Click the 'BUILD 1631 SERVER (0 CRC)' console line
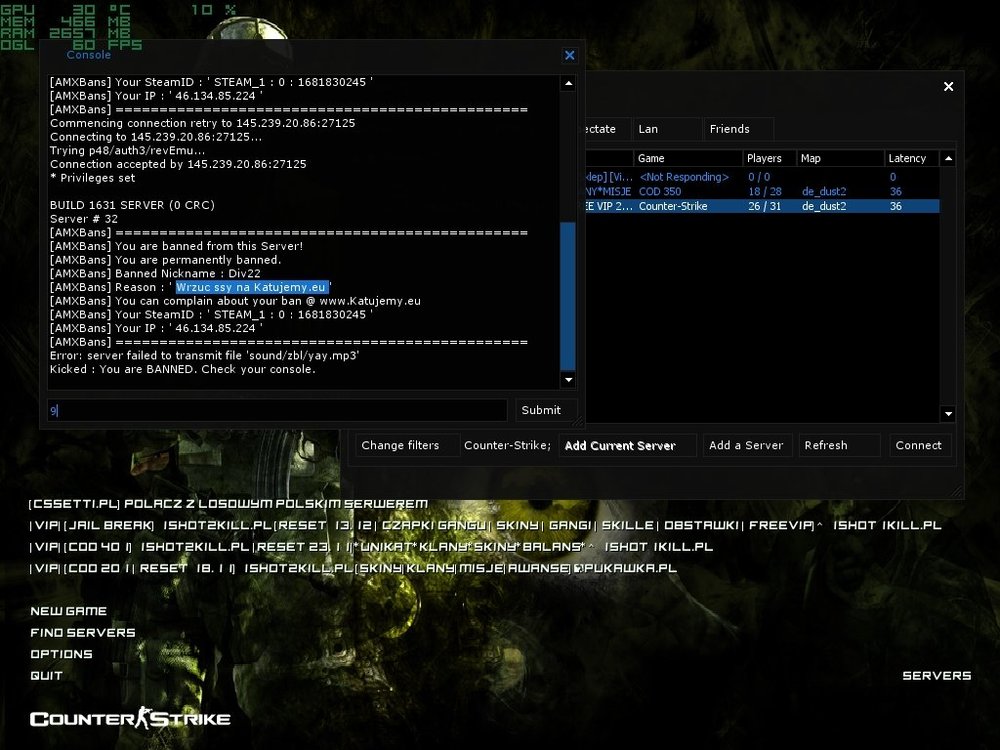This screenshot has width=1000, height=750. pos(132,205)
